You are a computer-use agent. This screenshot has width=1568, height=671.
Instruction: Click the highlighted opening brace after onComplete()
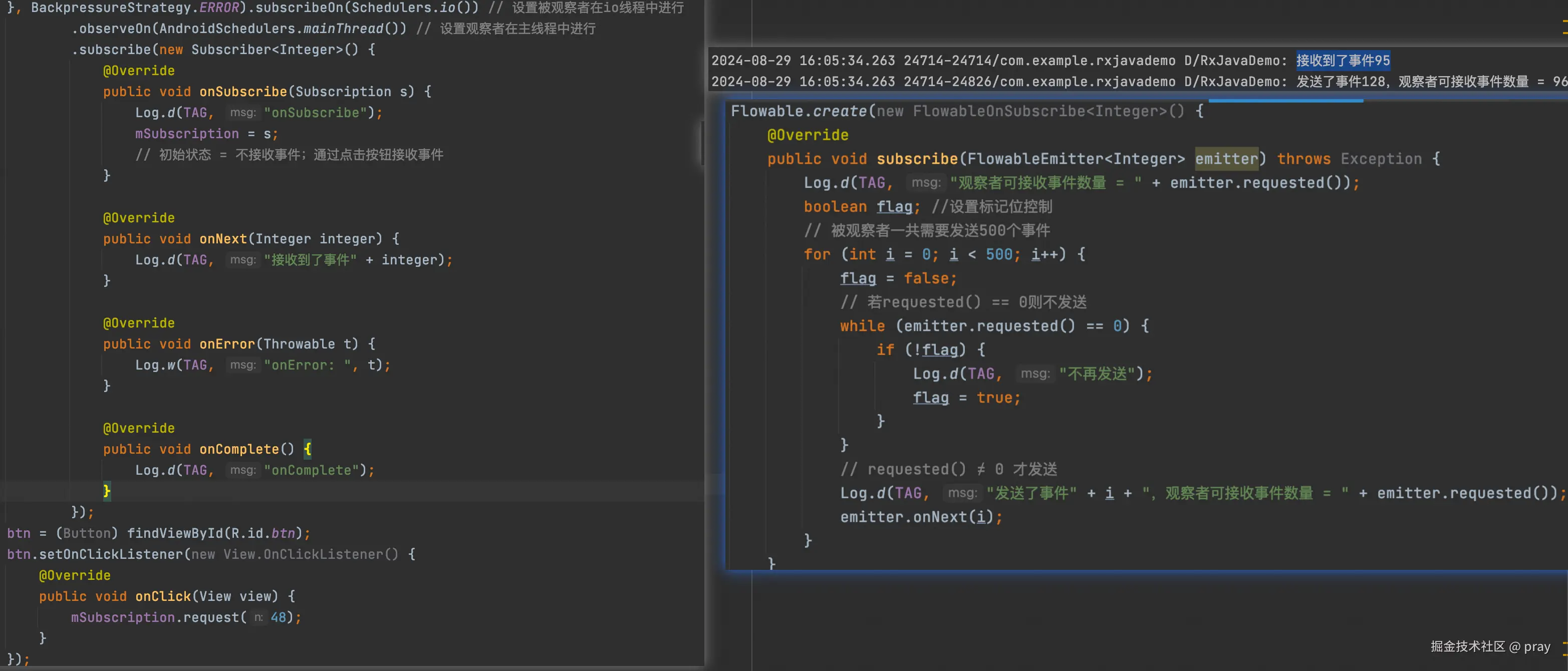[308, 450]
